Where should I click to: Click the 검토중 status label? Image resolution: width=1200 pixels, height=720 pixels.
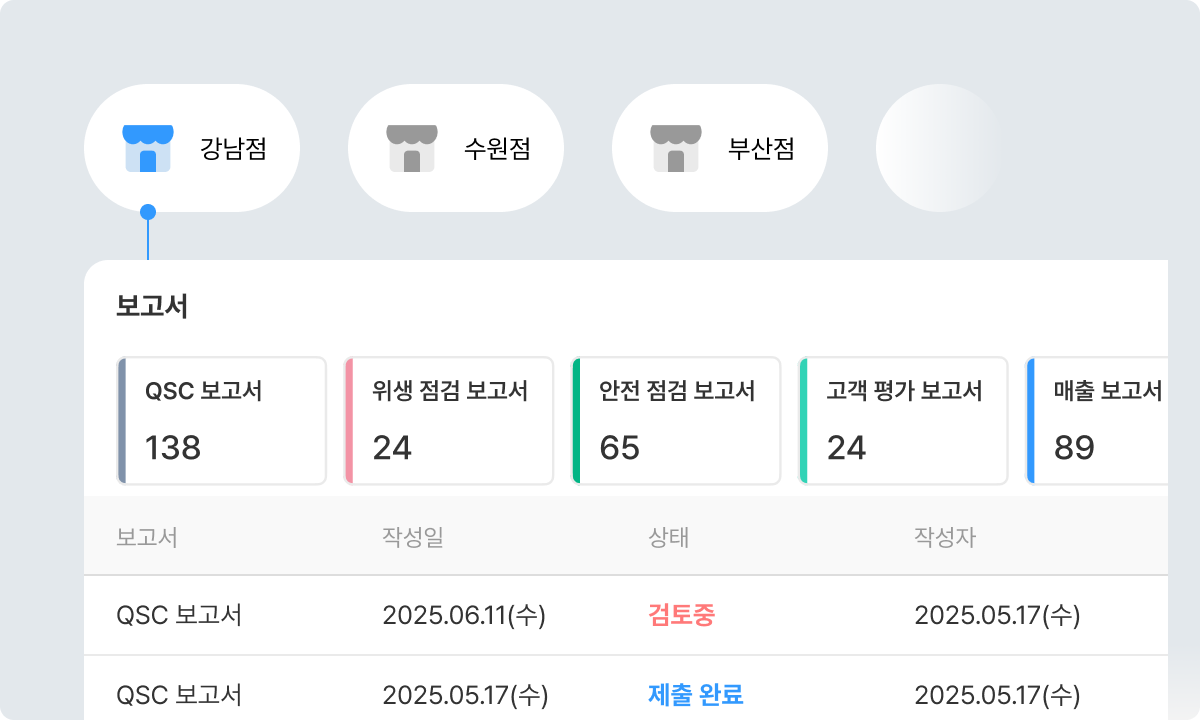(x=682, y=615)
